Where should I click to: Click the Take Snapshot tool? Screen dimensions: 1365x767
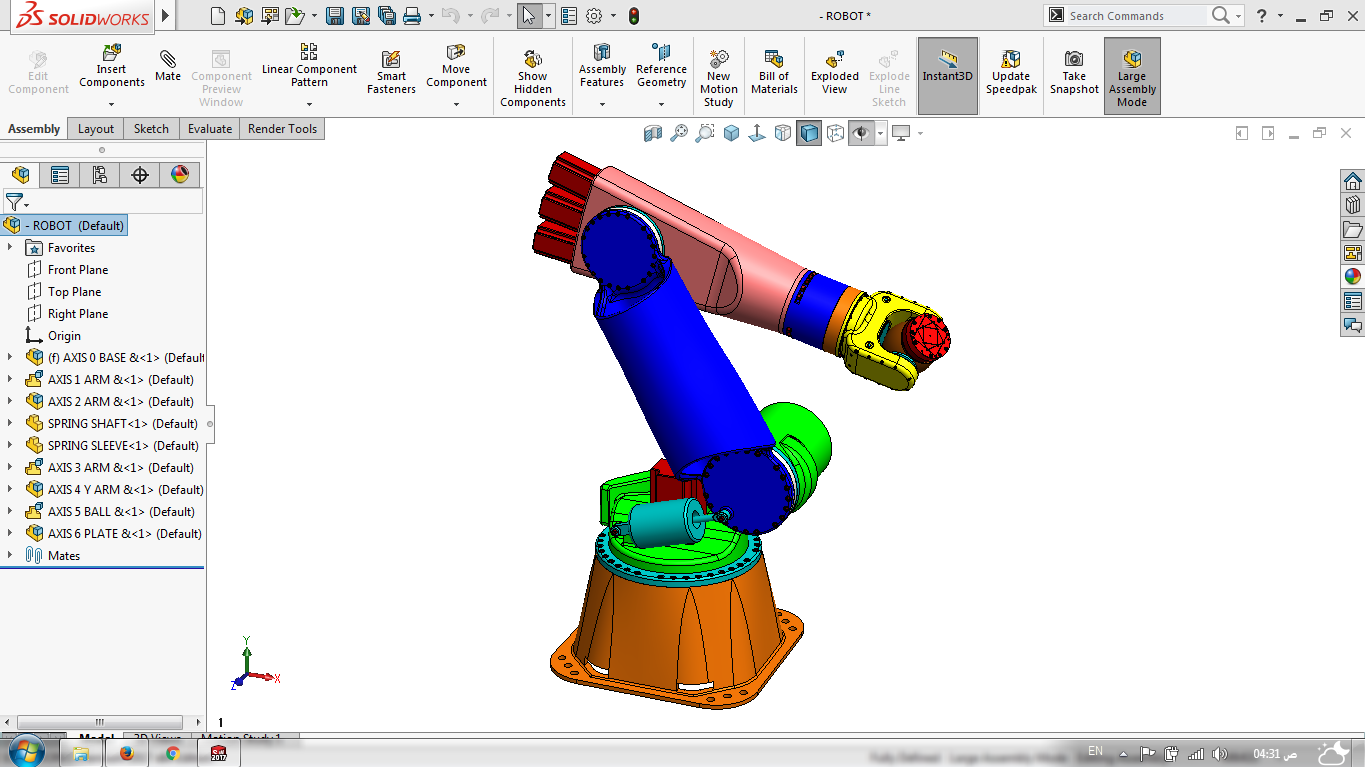(x=1073, y=70)
